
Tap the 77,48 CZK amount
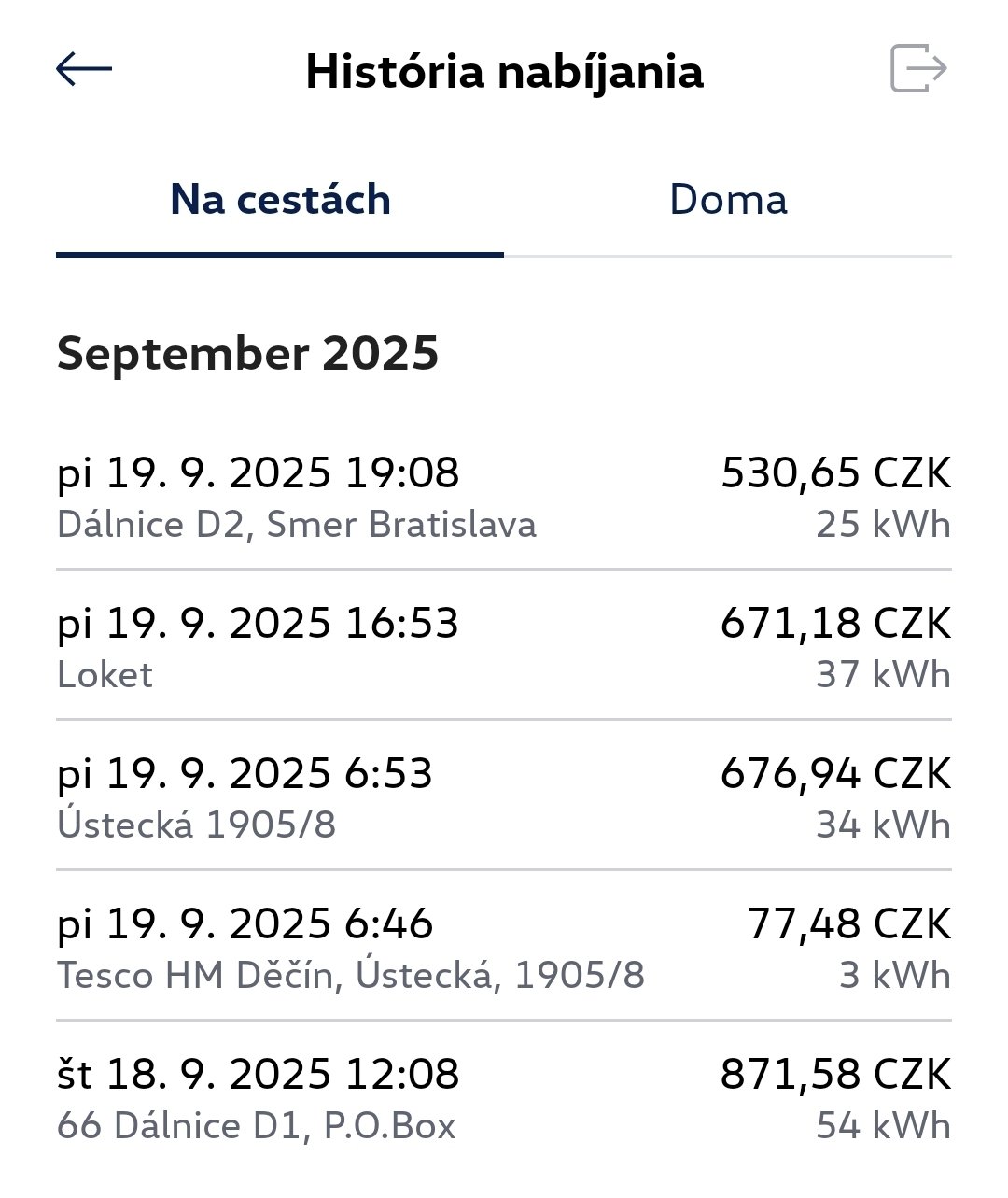[x=848, y=924]
